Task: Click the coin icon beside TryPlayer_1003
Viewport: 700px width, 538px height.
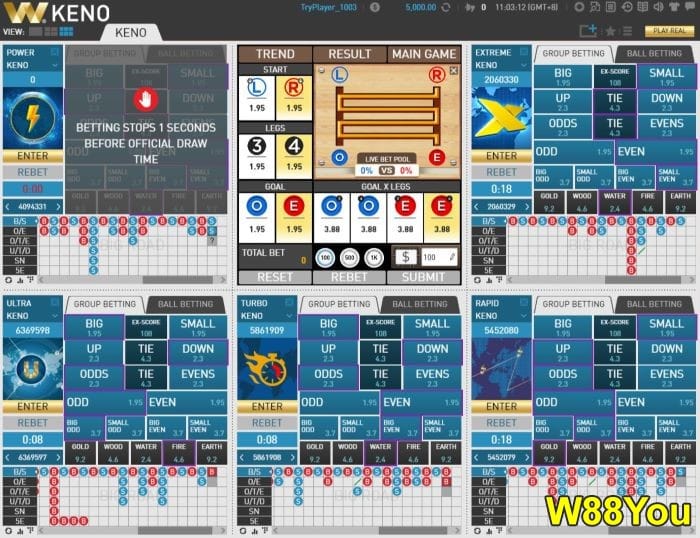Action: [x=375, y=7]
